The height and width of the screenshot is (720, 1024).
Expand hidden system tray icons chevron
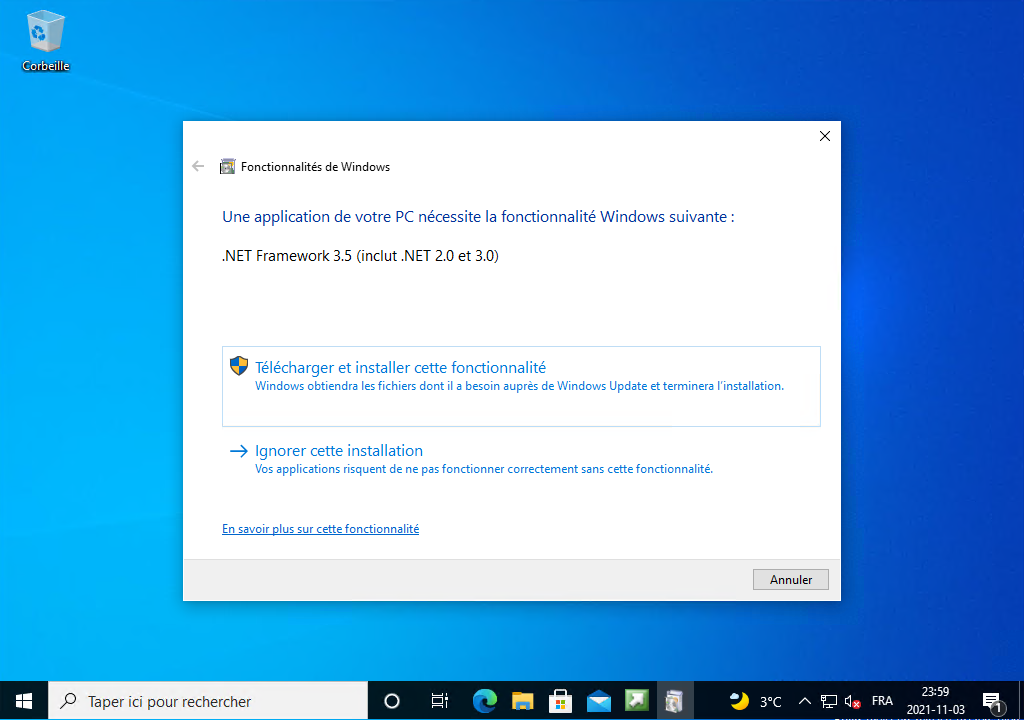[x=804, y=701]
